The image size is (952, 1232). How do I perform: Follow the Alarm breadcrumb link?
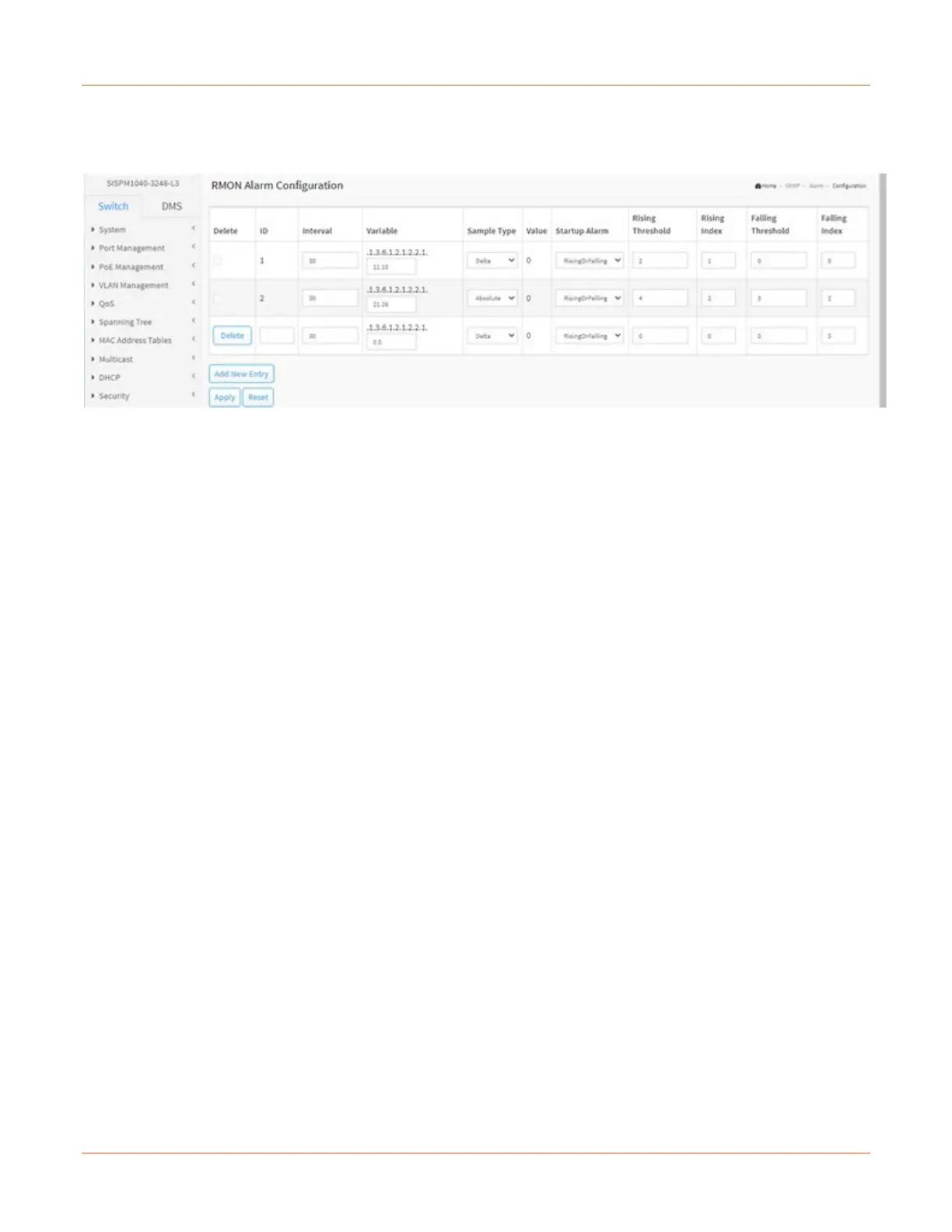[x=816, y=186]
